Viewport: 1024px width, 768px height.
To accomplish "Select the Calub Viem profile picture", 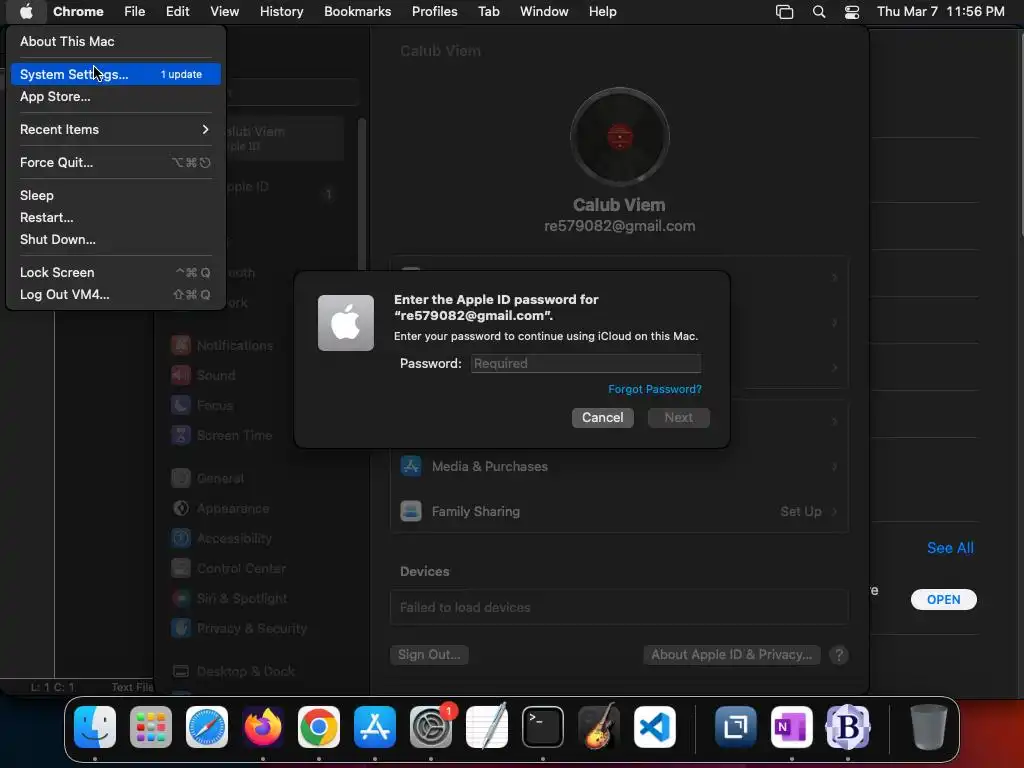I will [619, 137].
